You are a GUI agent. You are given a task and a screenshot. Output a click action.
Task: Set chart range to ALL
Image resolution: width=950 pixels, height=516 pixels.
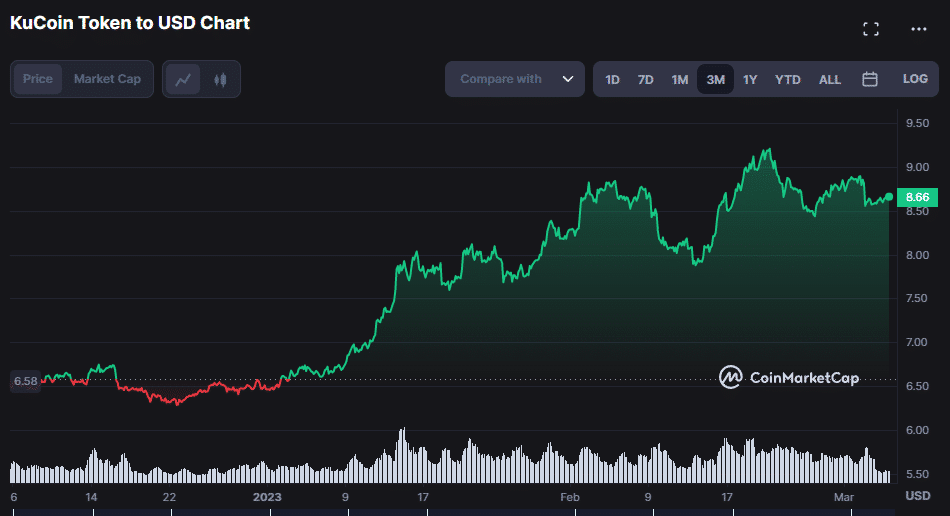(829, 79)
